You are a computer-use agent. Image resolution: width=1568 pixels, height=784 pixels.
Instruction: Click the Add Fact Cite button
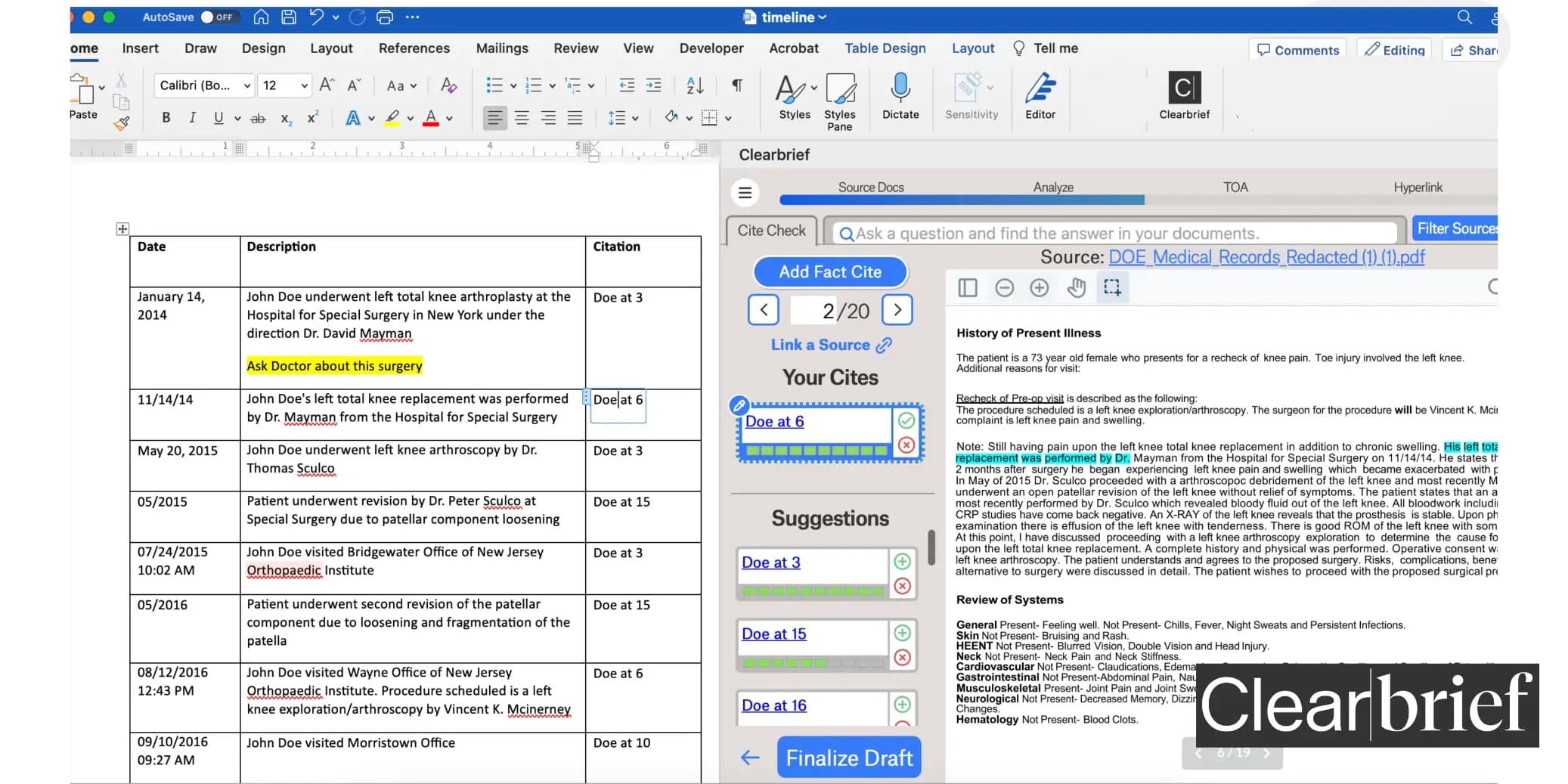pyautogui.click(x=830, y=272)
